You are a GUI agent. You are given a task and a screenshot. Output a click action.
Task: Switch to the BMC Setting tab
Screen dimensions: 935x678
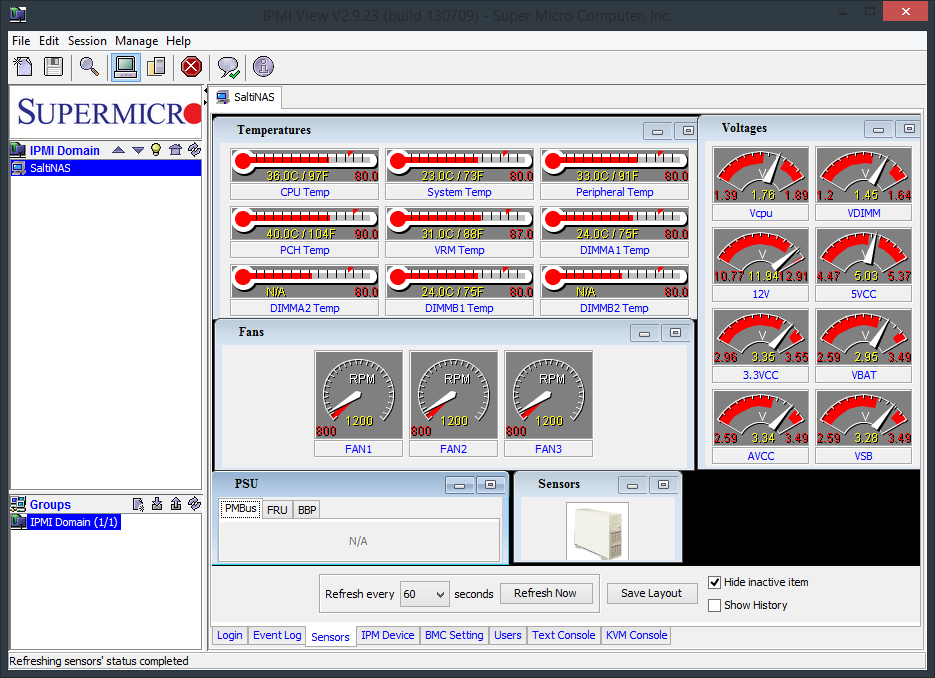454,635
